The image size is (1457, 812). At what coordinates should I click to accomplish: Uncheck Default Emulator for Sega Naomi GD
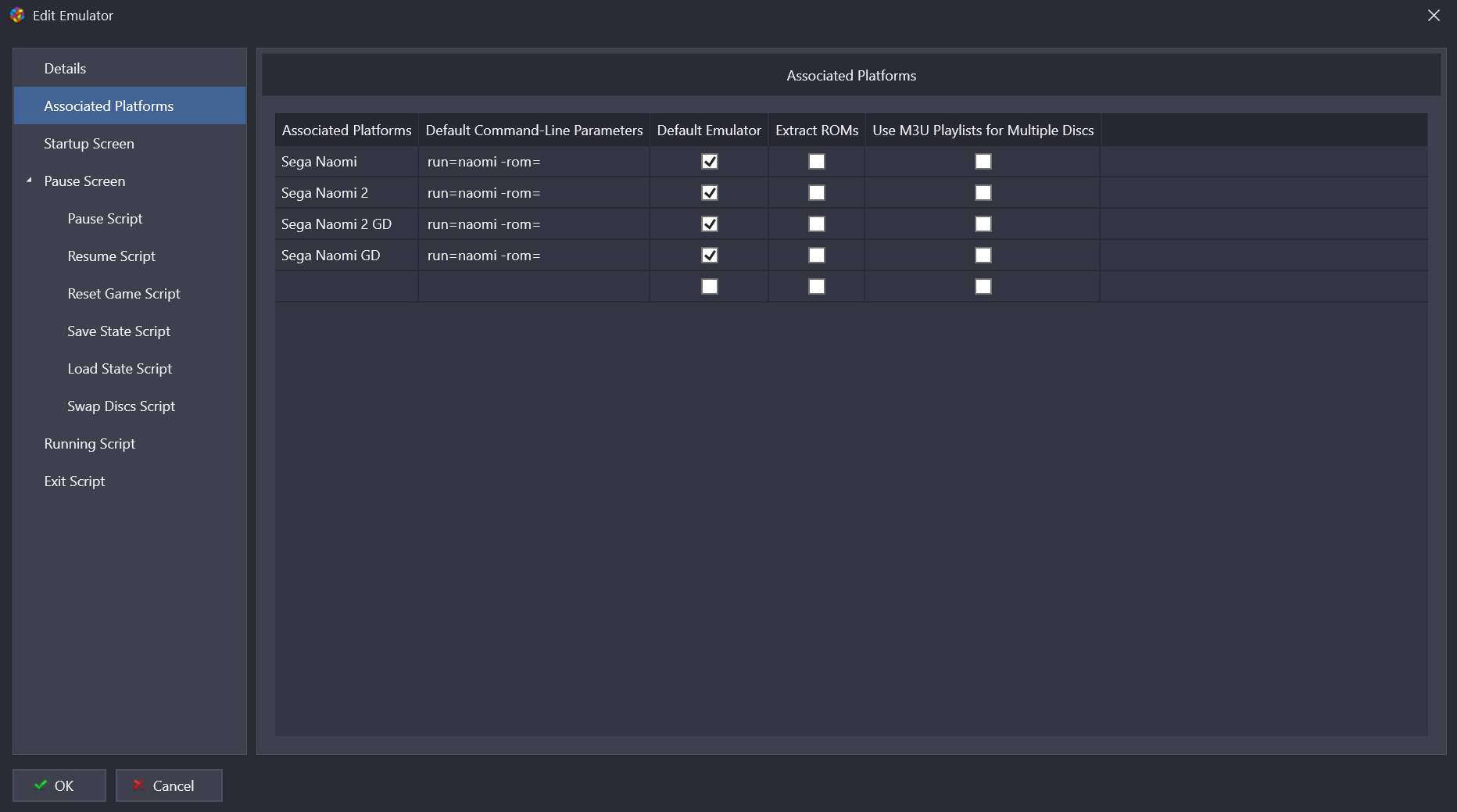pyautogui.click(x=710, y=255)
